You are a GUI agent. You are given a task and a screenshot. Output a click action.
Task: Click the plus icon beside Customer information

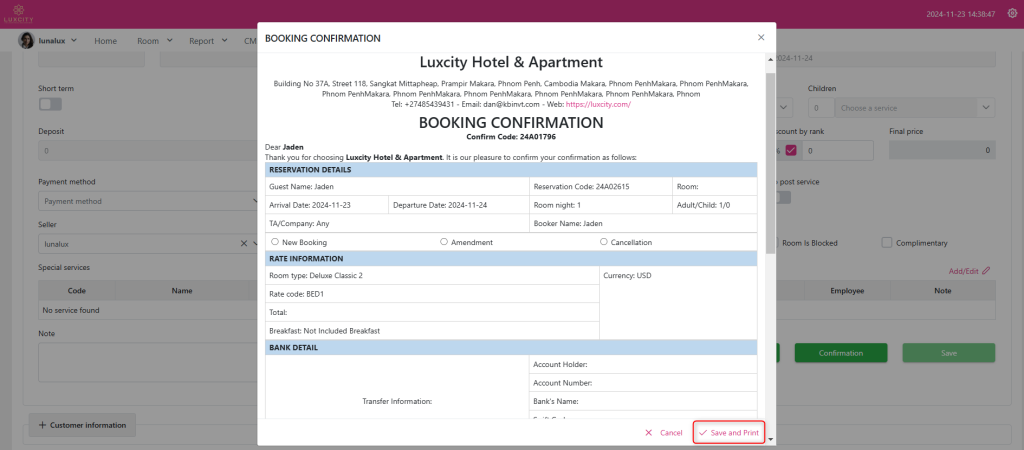pos(42,425)
